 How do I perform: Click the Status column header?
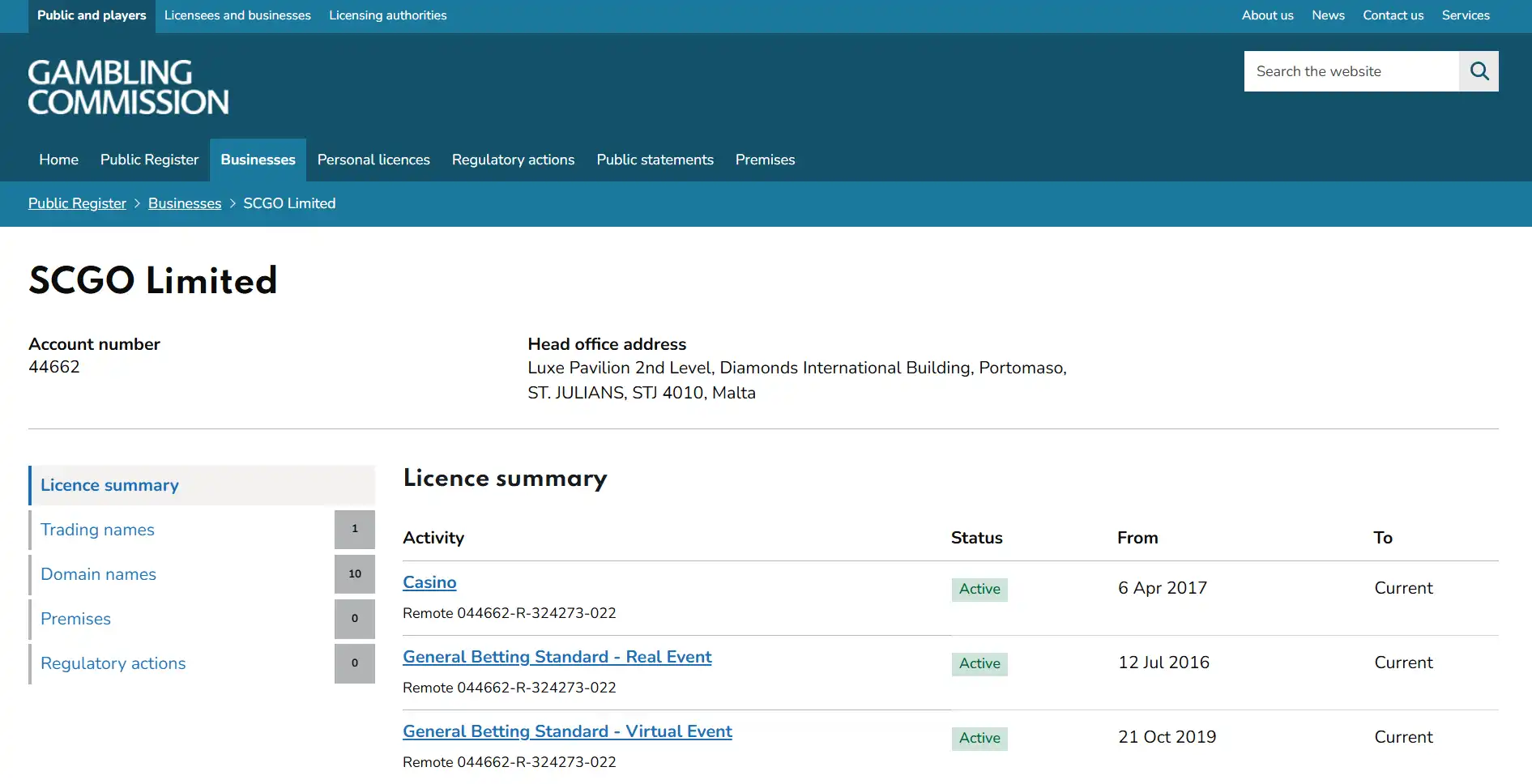[976, 538]
